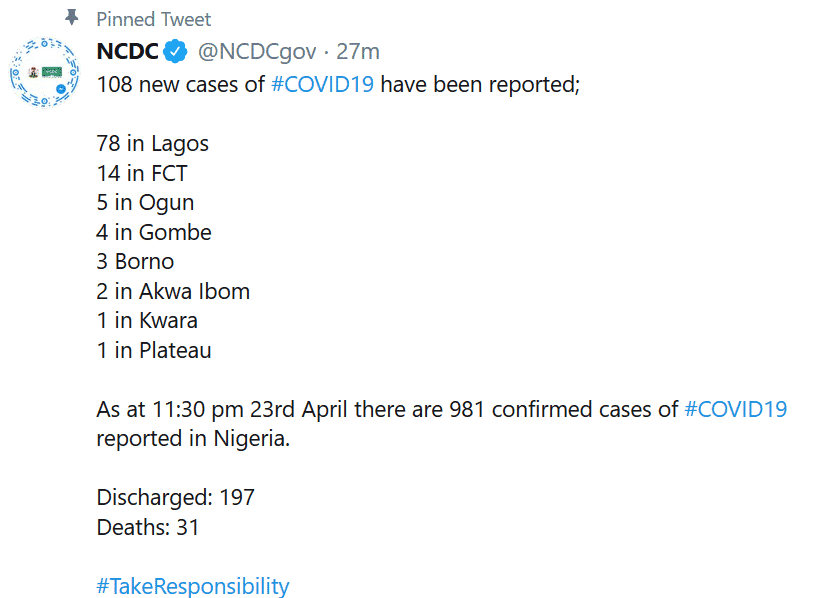Click the '2 in Akwa Ibom' line

(x=173, y=291)
